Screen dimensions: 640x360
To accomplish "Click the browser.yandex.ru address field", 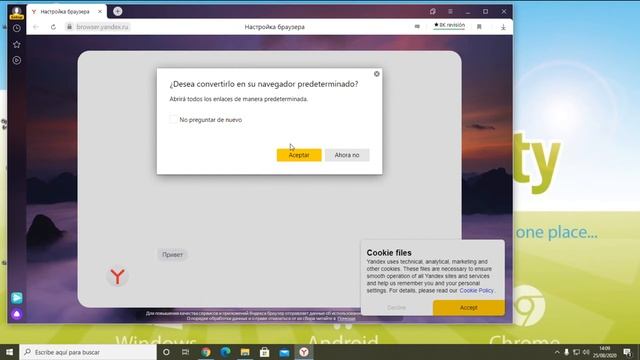I will pyautogui.click(x=102, y=27).
